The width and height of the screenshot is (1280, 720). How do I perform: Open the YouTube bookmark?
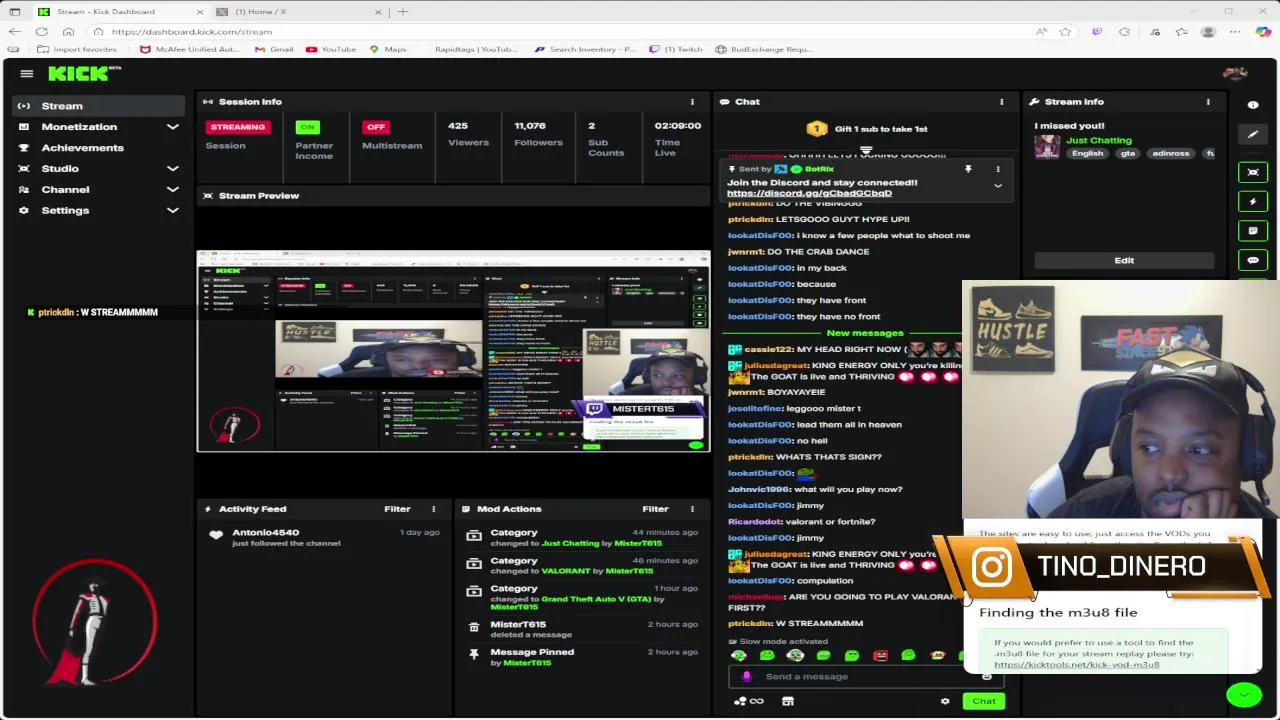coord(331,49)
